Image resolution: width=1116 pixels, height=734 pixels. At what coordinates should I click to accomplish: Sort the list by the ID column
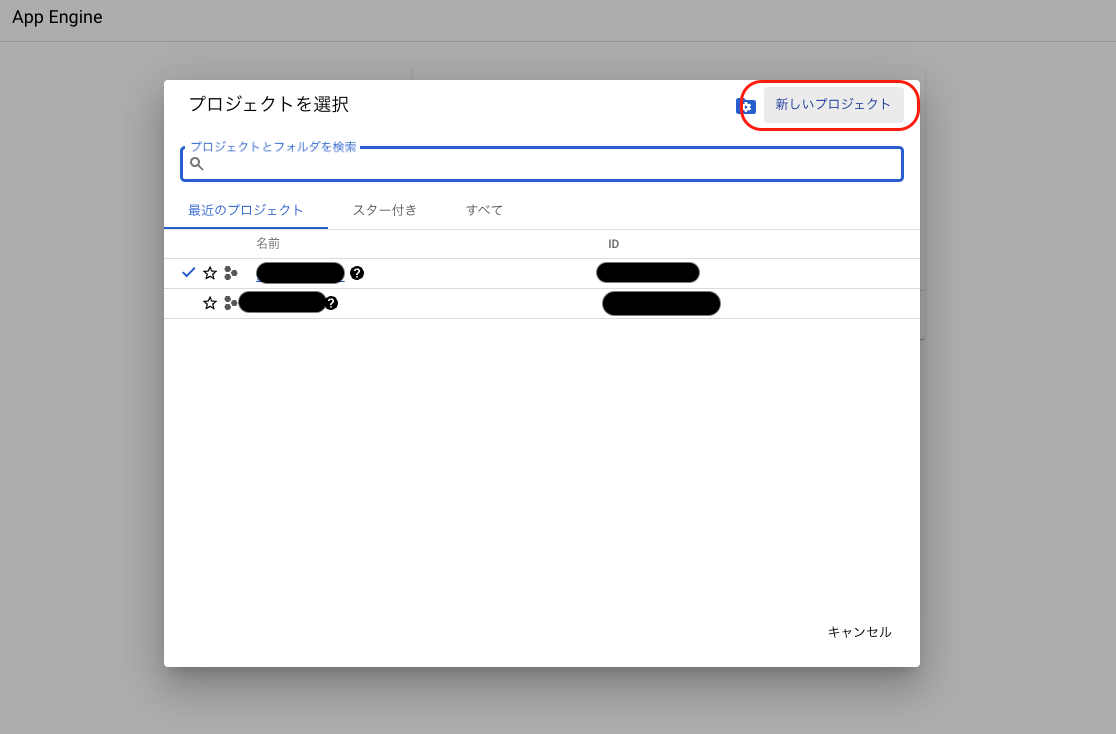pyautogui.click(x=613, y=243)
